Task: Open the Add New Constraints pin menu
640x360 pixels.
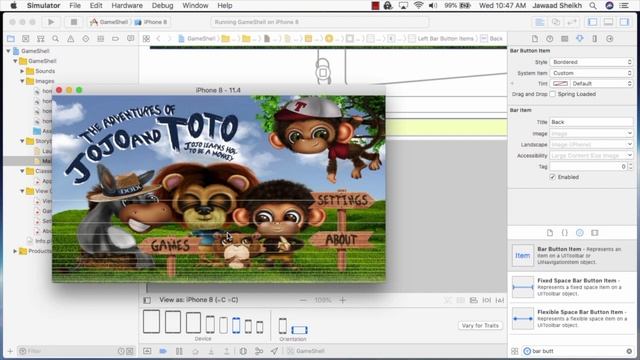Action: pyautogui.click(x=487, y=300)
